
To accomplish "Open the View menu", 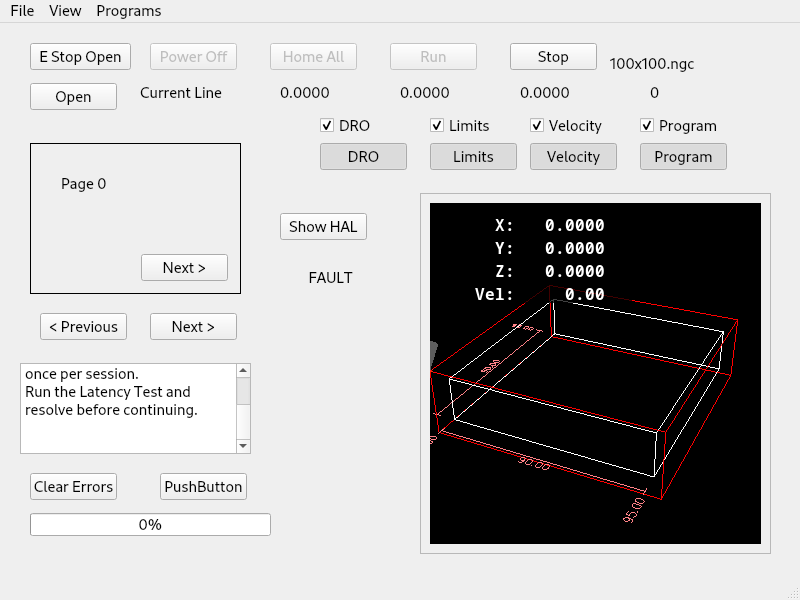I will pos(65,11).
